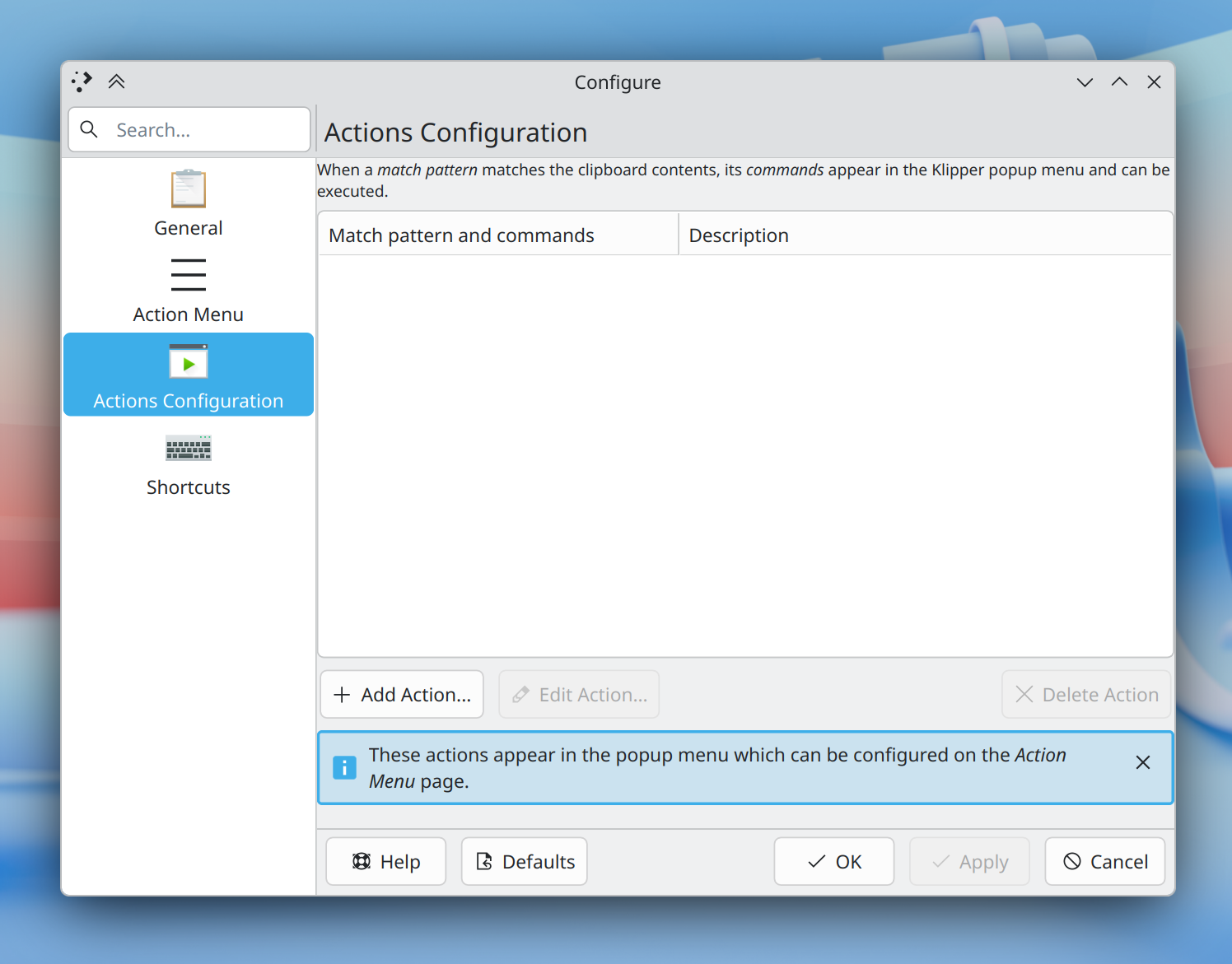This screenshot has width=1232, height=964.
Task: Click the KDE window menu icon
Action: [82, 81]
